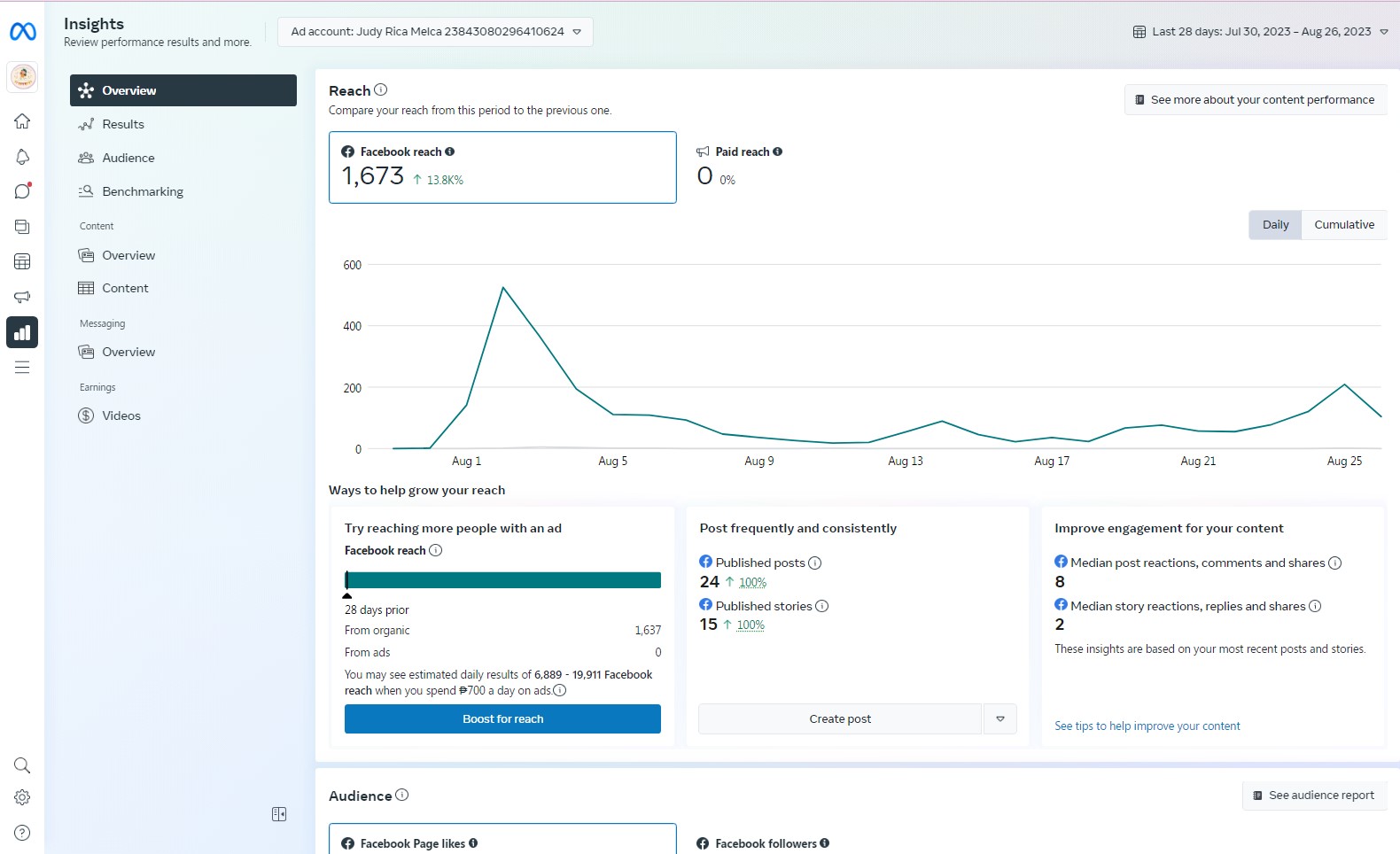1400x854 pixels.
Task: Open Benchmarking section
Action: coord(183,191)
